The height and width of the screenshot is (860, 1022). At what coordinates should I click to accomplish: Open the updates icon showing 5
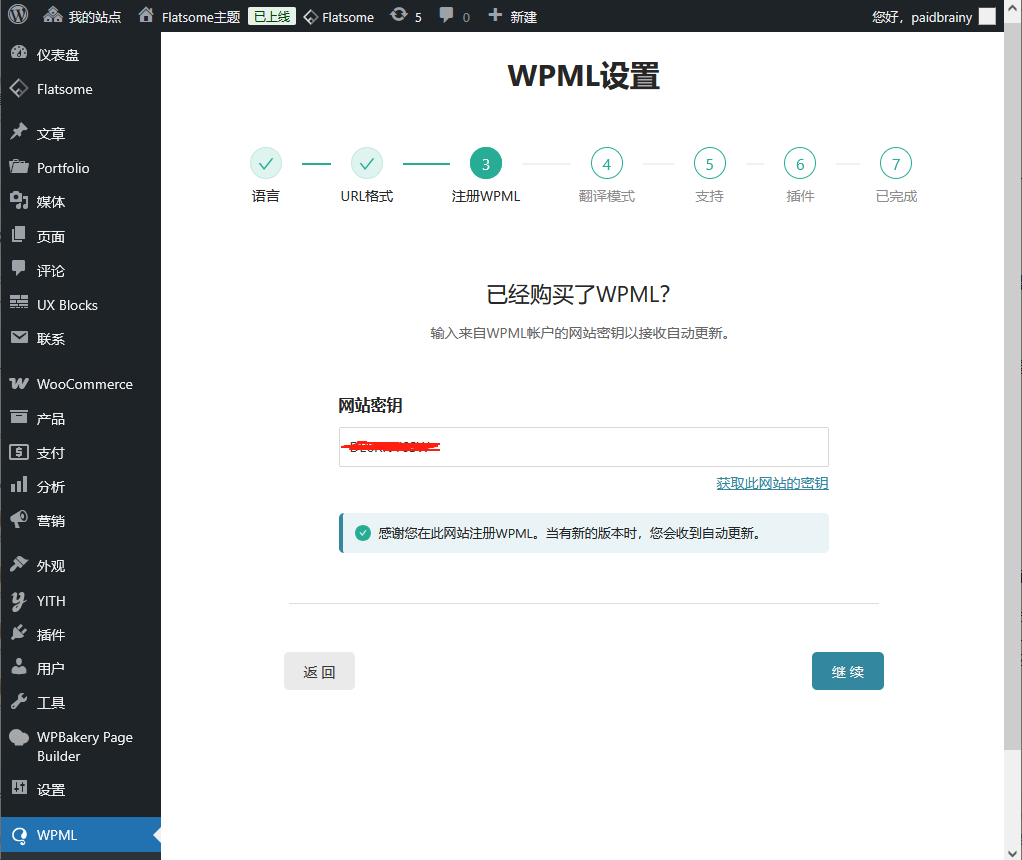pyautogui.click(x=398, y=15)
